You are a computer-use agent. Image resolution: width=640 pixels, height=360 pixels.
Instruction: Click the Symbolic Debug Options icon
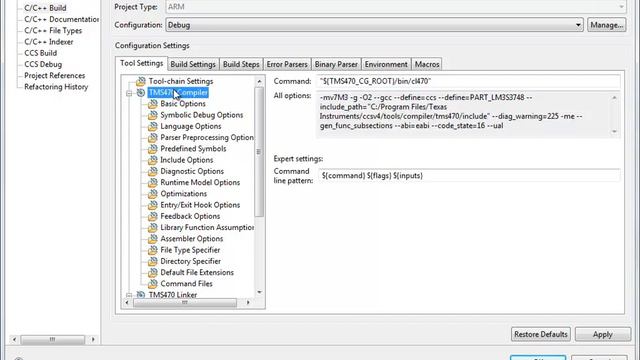153,115
